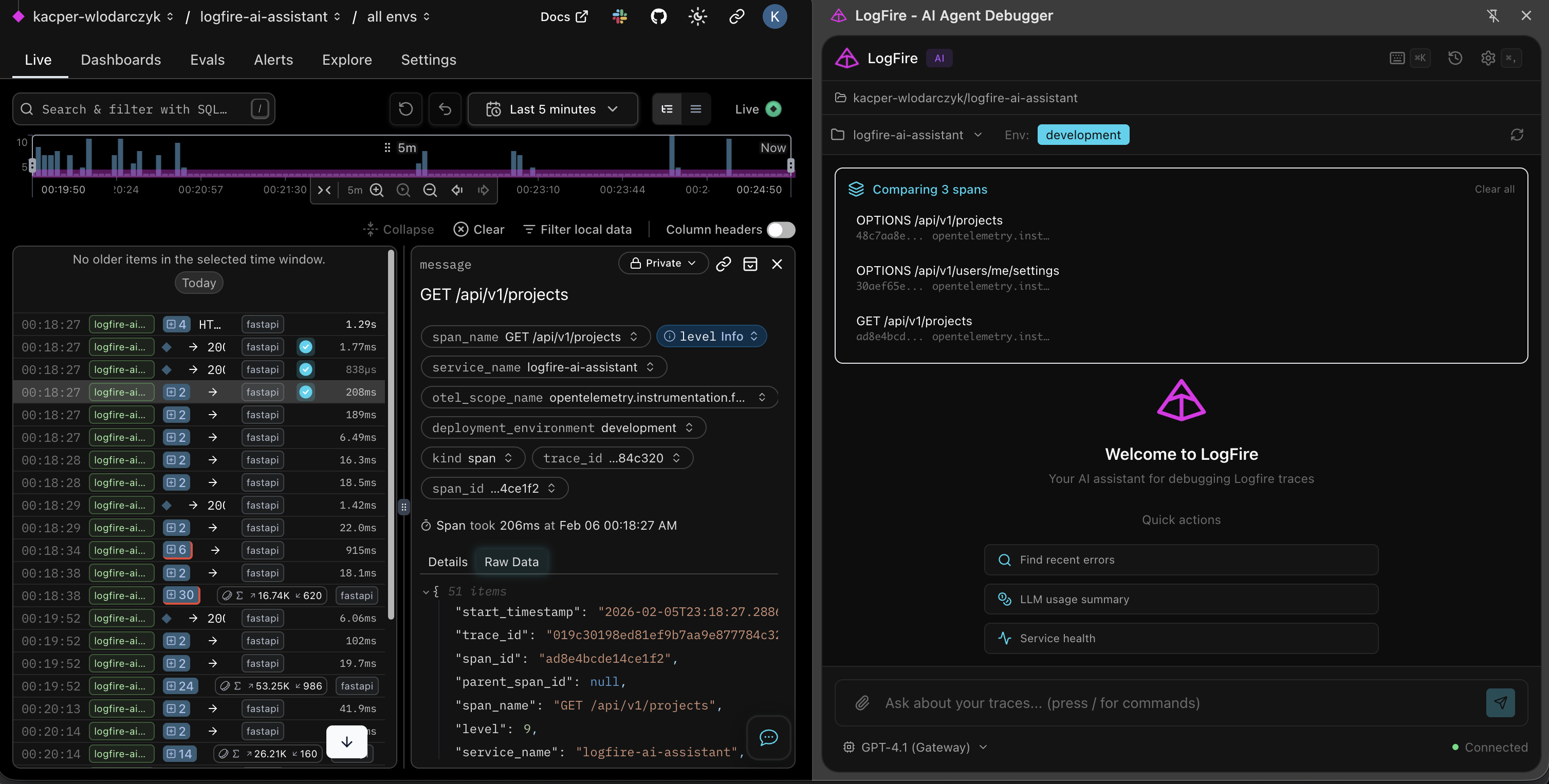
Task: Zoom in on the timeline with the magnifier
Action: click(377, 190)
